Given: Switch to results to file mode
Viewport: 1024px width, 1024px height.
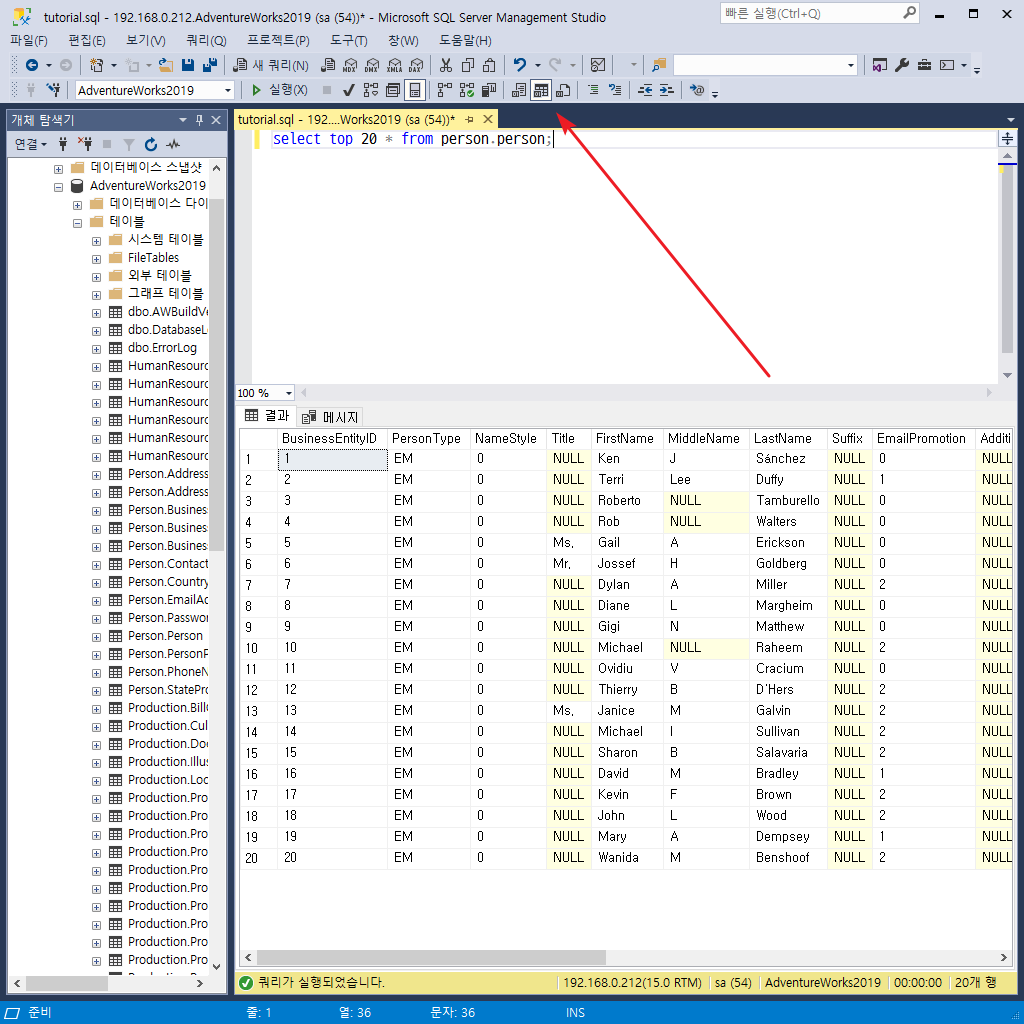Looking at the screenshot, I should pos(563,89).
